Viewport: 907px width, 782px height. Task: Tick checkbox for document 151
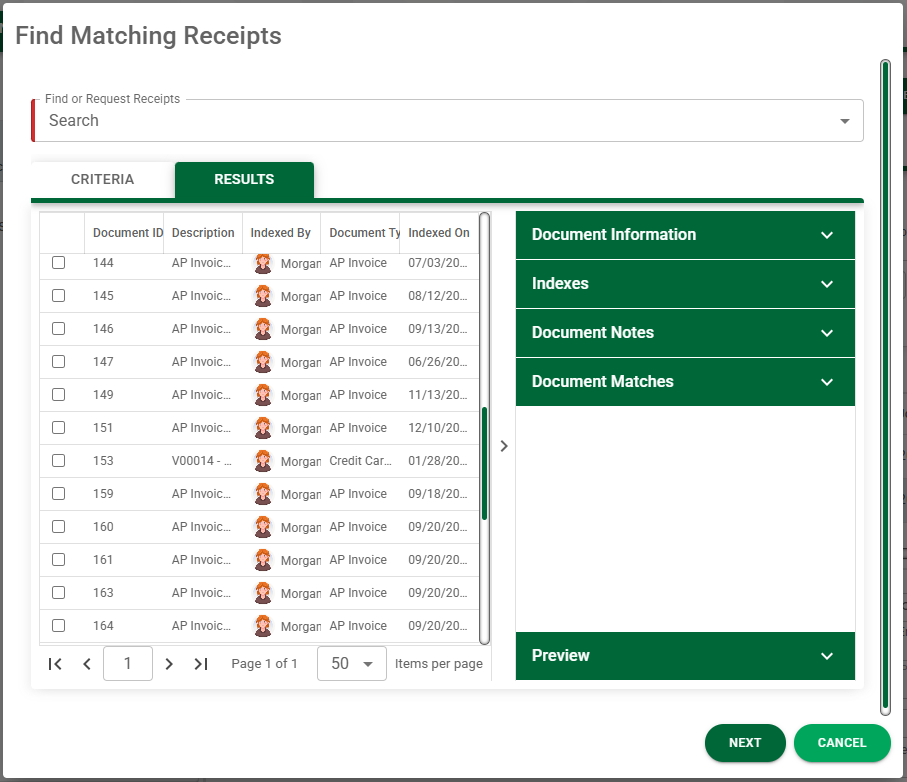58,427
